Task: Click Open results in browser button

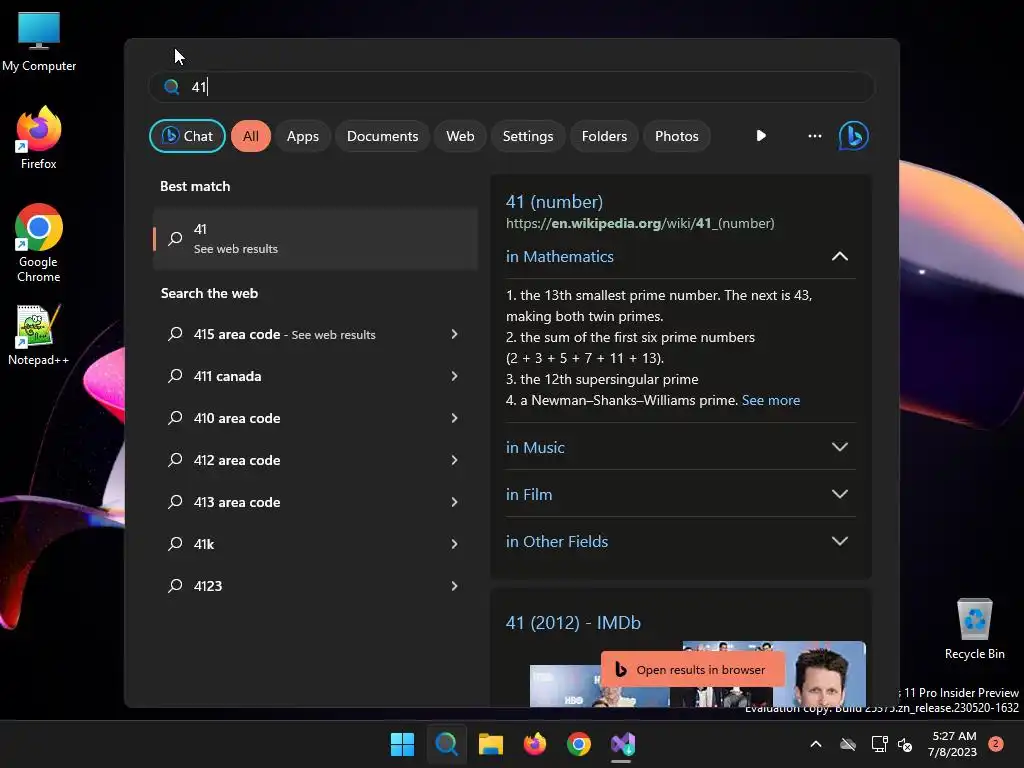Action: tap(692, 669)
